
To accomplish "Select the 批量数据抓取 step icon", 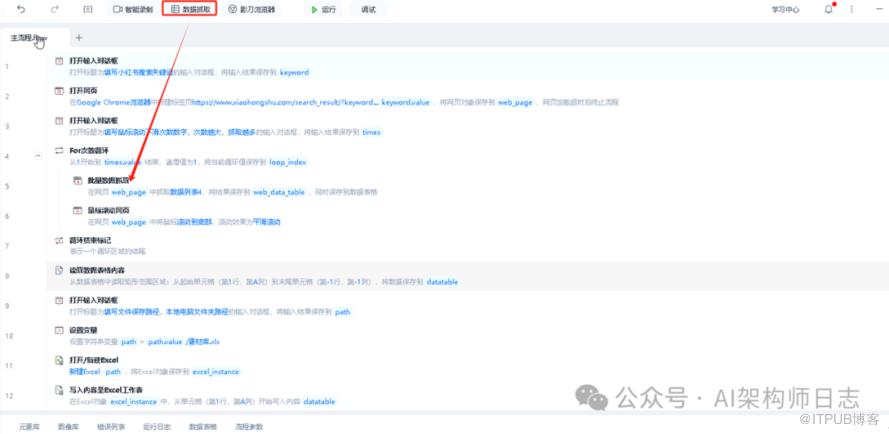I will pos(77,180).
